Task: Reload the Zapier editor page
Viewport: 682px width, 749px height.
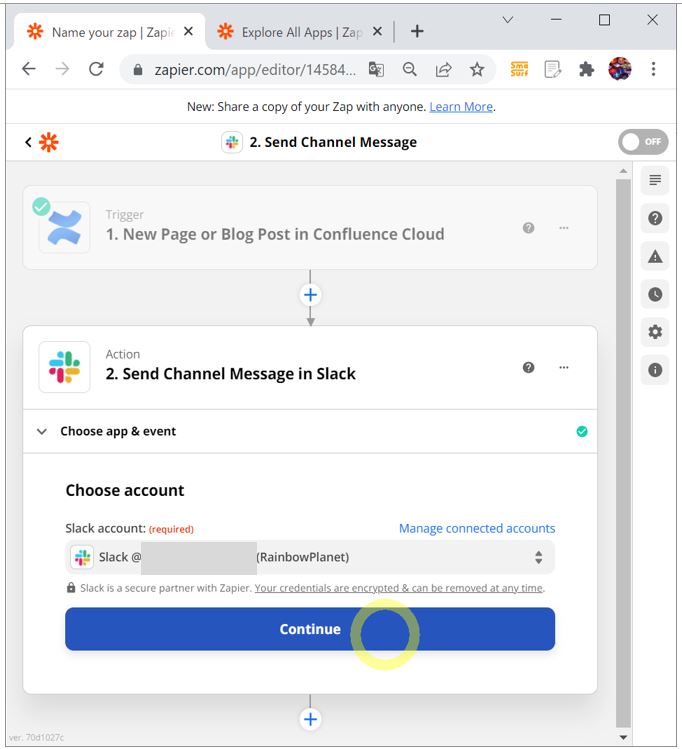Action: click(x=96, y=69)
